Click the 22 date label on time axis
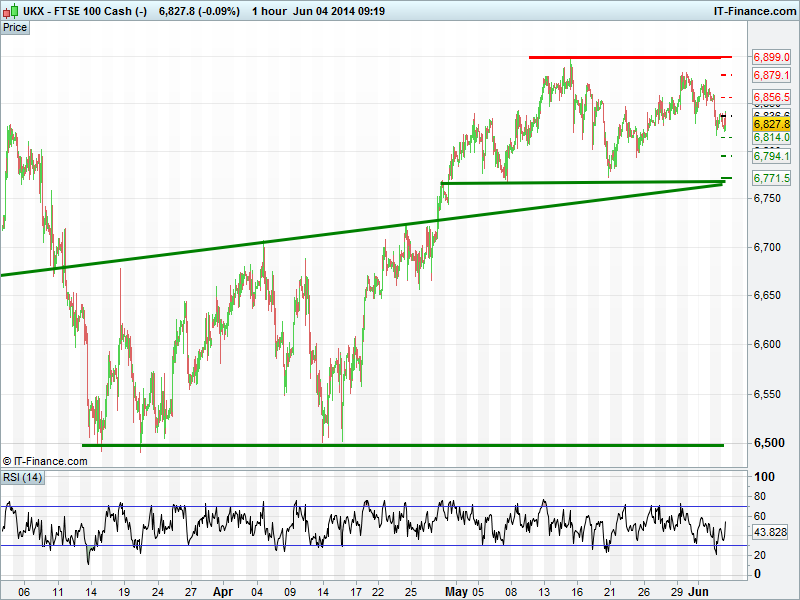Viewport: 800px width, 600px height. pyautogui.click(x=378, y=592)
